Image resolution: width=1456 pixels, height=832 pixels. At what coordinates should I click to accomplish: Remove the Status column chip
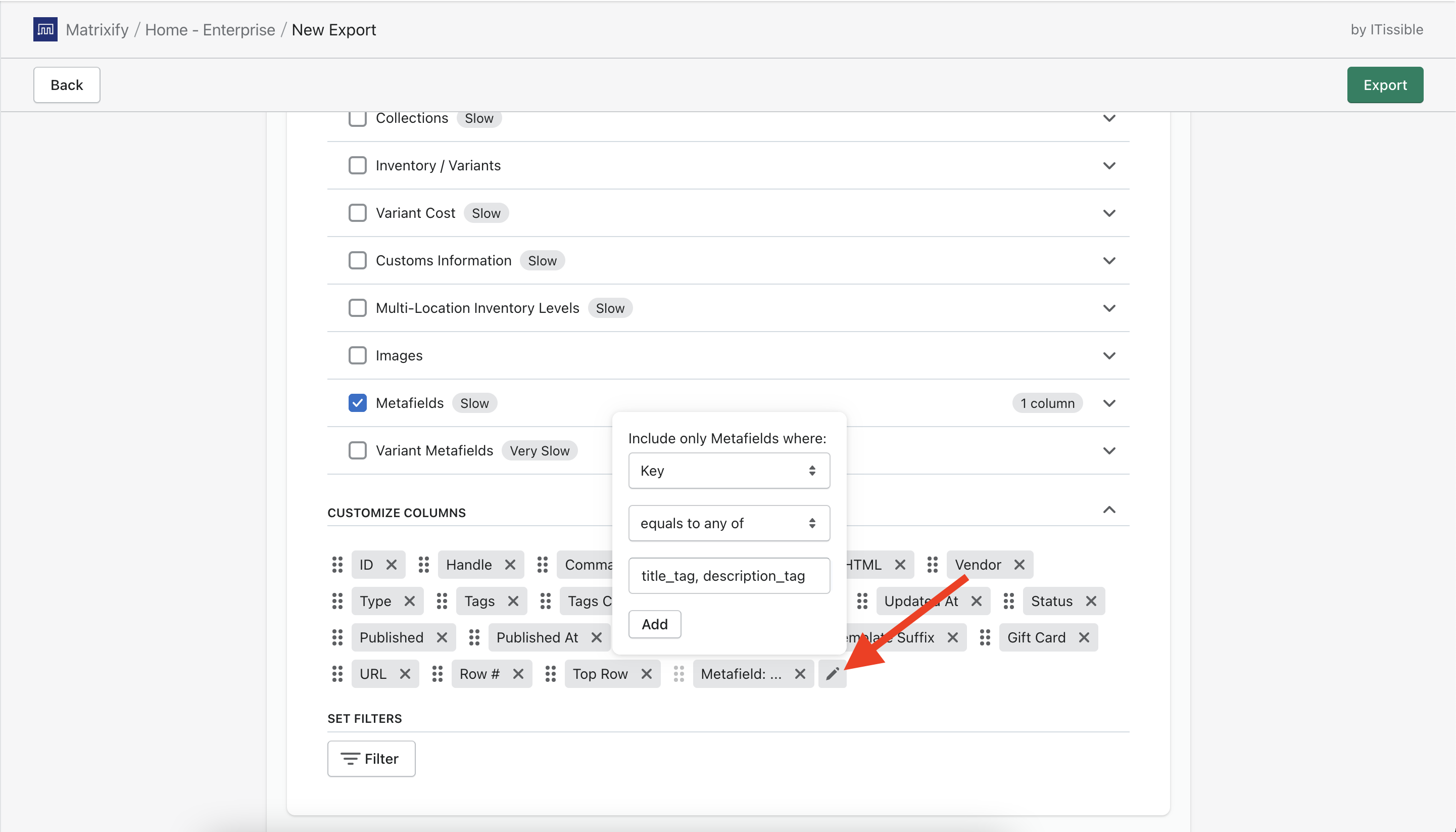pos(1091,601)
